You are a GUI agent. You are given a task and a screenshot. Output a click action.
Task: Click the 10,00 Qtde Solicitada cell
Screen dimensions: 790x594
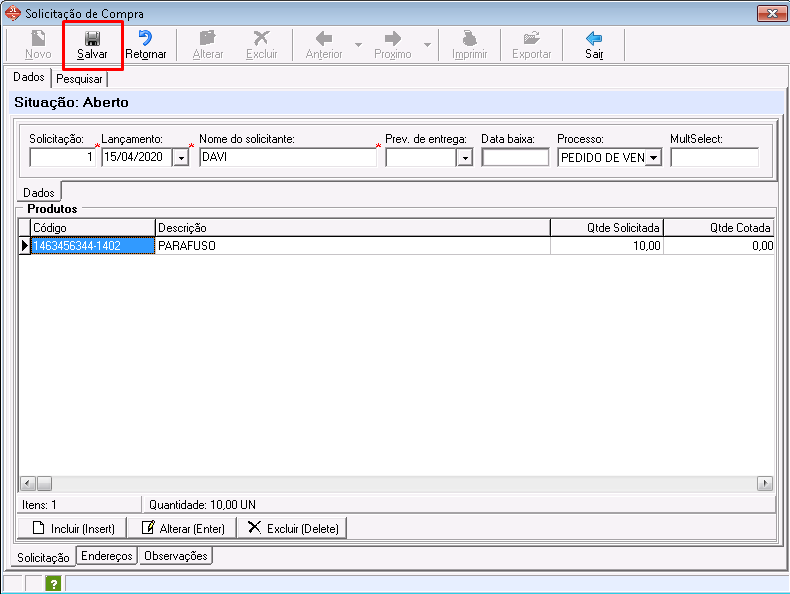point(607,246)
